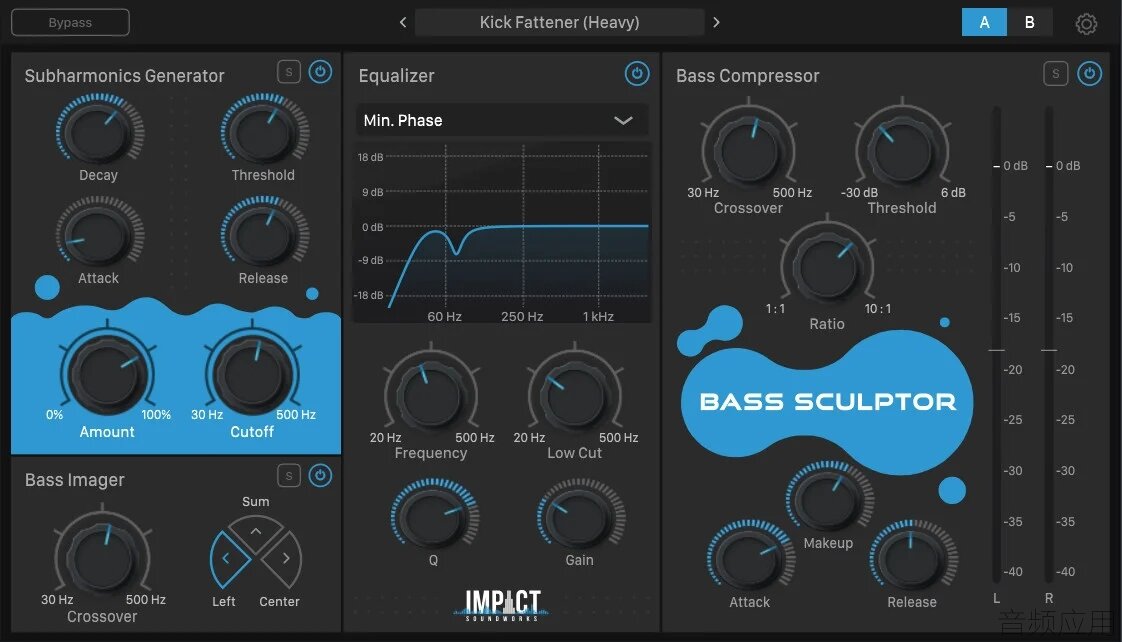Click the Subharmonics Amount knob
This screenshot has width=1122, height=642.
tap(107, 374)
